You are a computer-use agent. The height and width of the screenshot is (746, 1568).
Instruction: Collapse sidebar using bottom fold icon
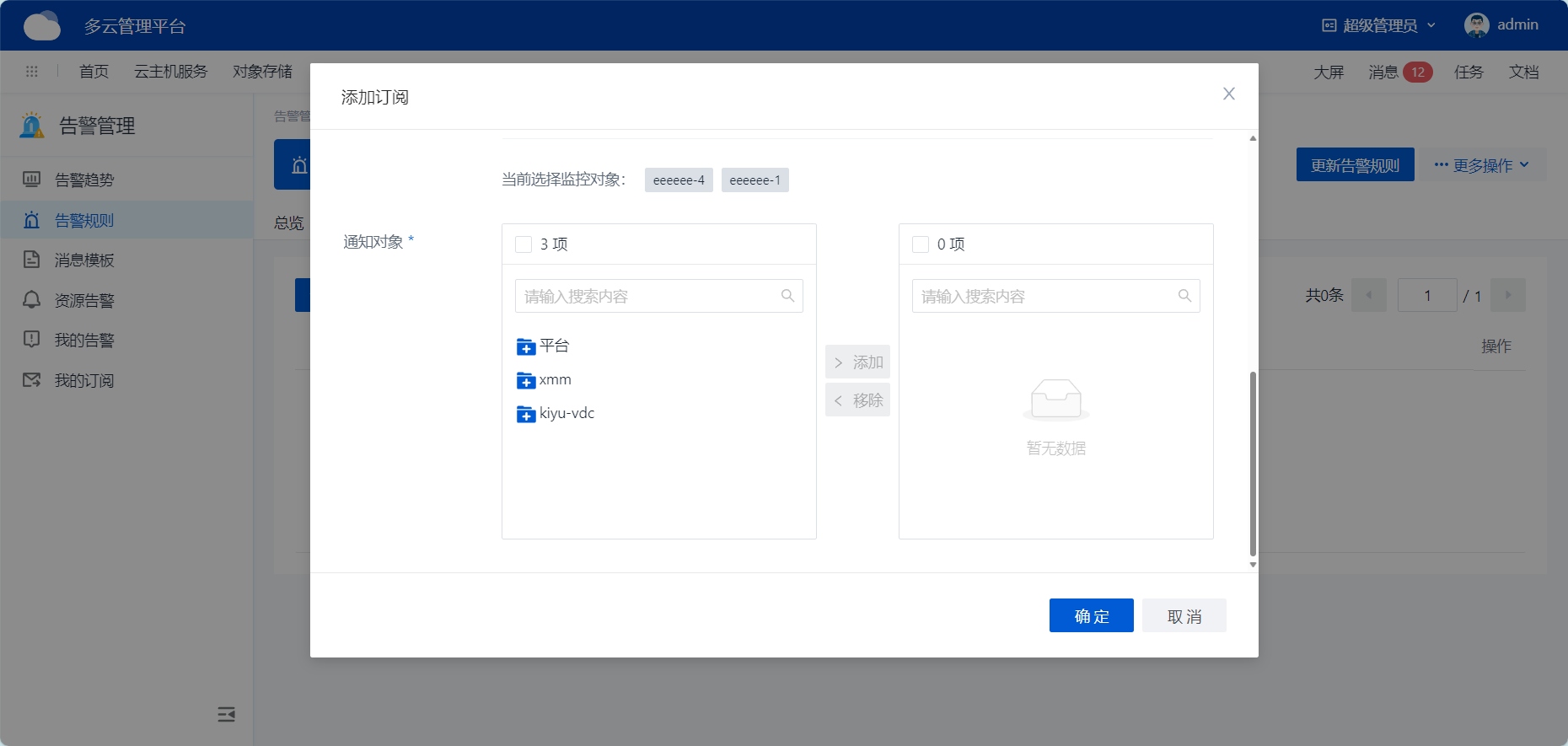(x=226, y=715)
